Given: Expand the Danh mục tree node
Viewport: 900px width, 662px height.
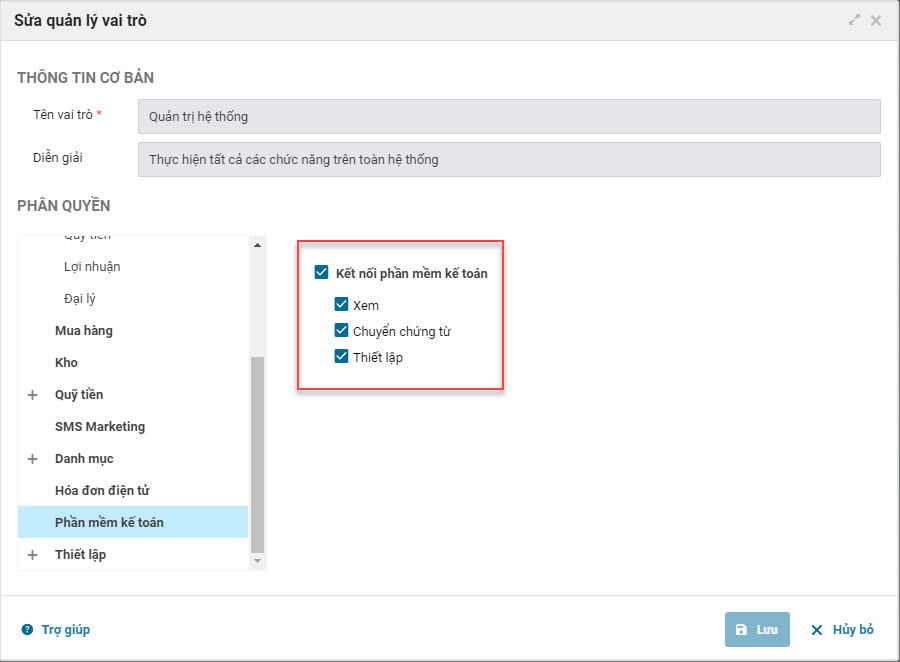Looking at the screenshot, I should 33,459.
